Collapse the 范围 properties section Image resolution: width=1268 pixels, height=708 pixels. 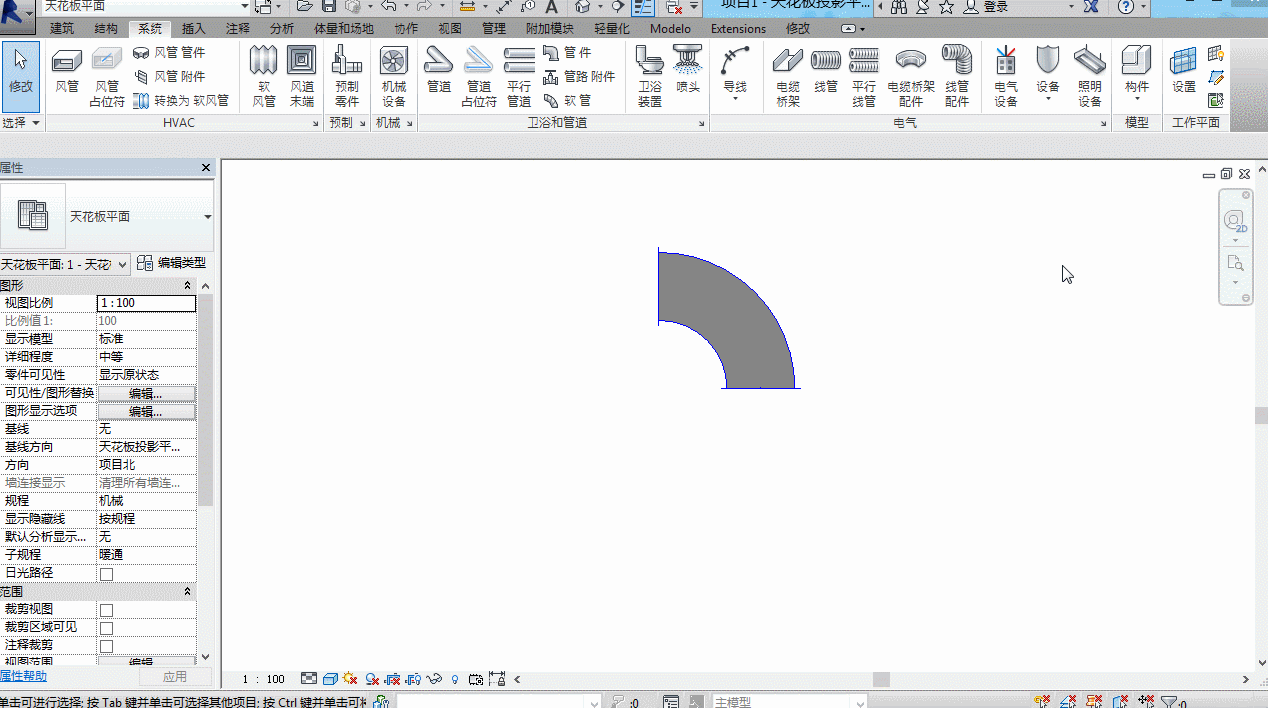[187, 592]
